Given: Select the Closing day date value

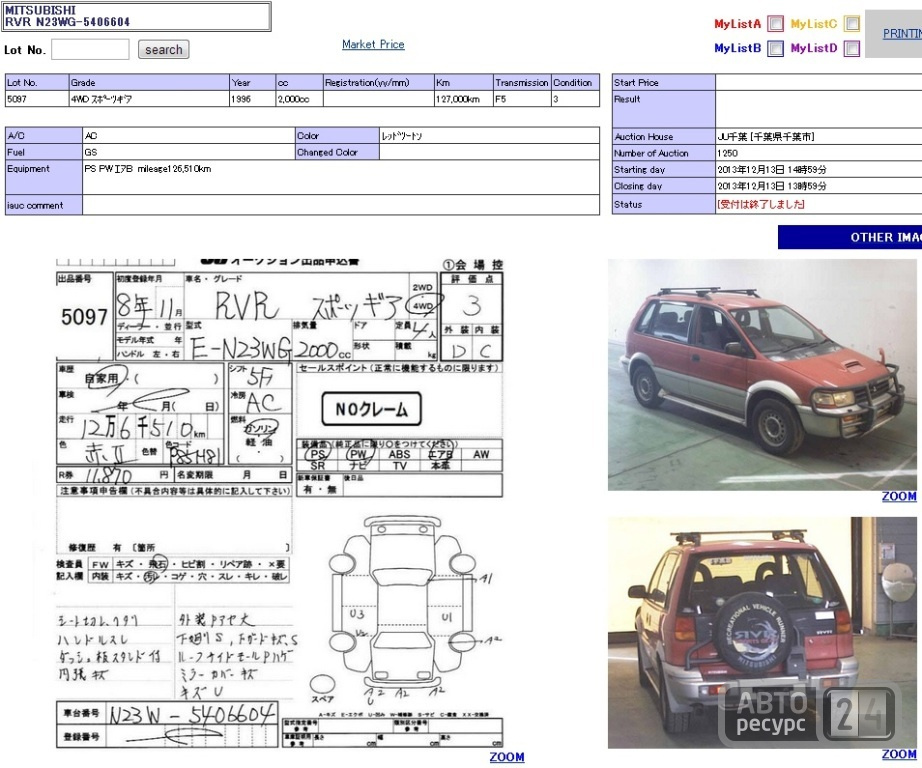Looking at the screenshot, I should click(x=771, y=186).
